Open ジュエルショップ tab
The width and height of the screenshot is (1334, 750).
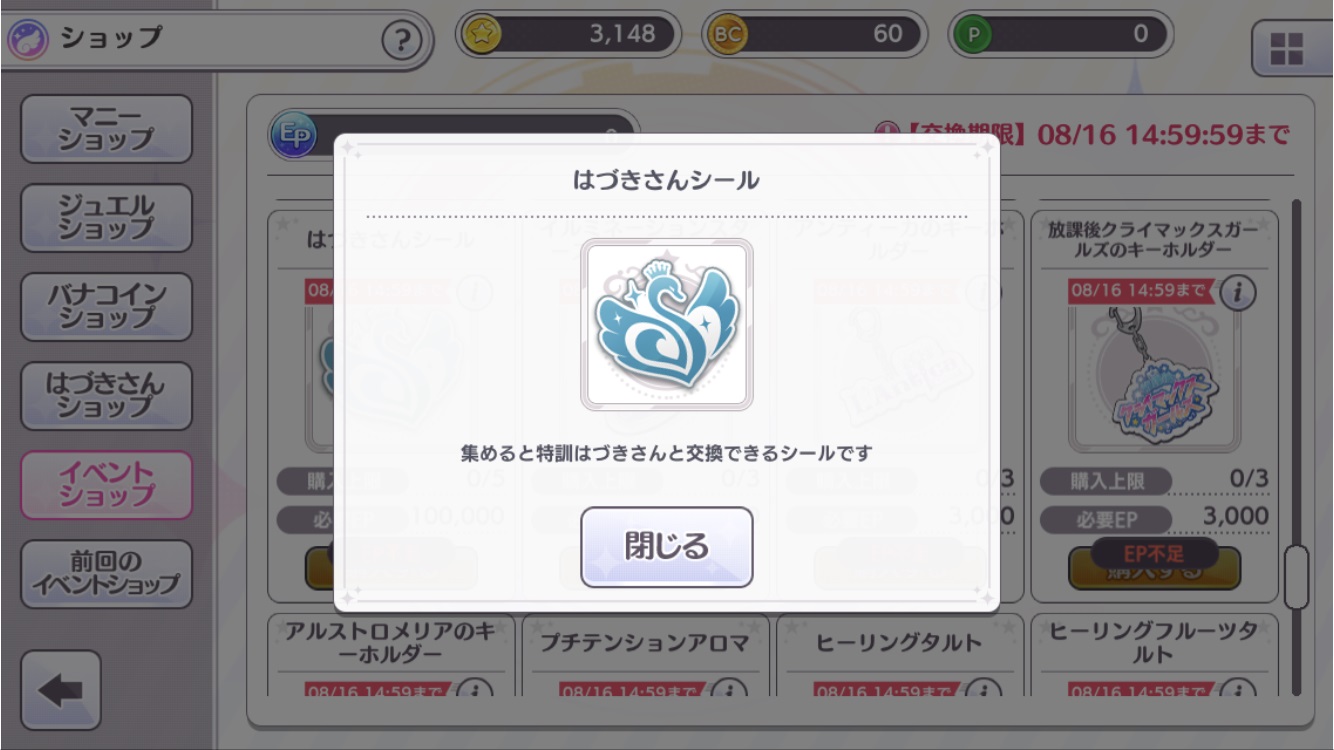pyautogui.click(x=106, y=218)
